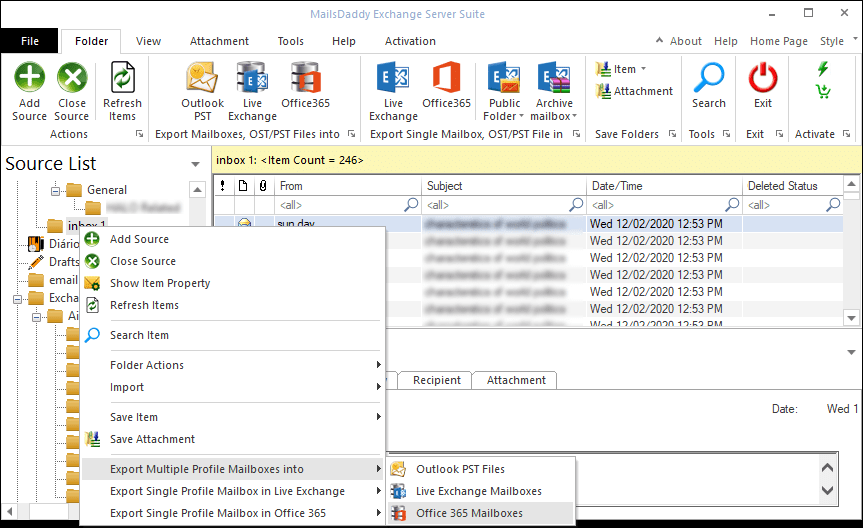This screenshot has height=528, width=863.
Task: Choose Search Item from context menu
Action: pyautogui.click(x=232, y=335)
